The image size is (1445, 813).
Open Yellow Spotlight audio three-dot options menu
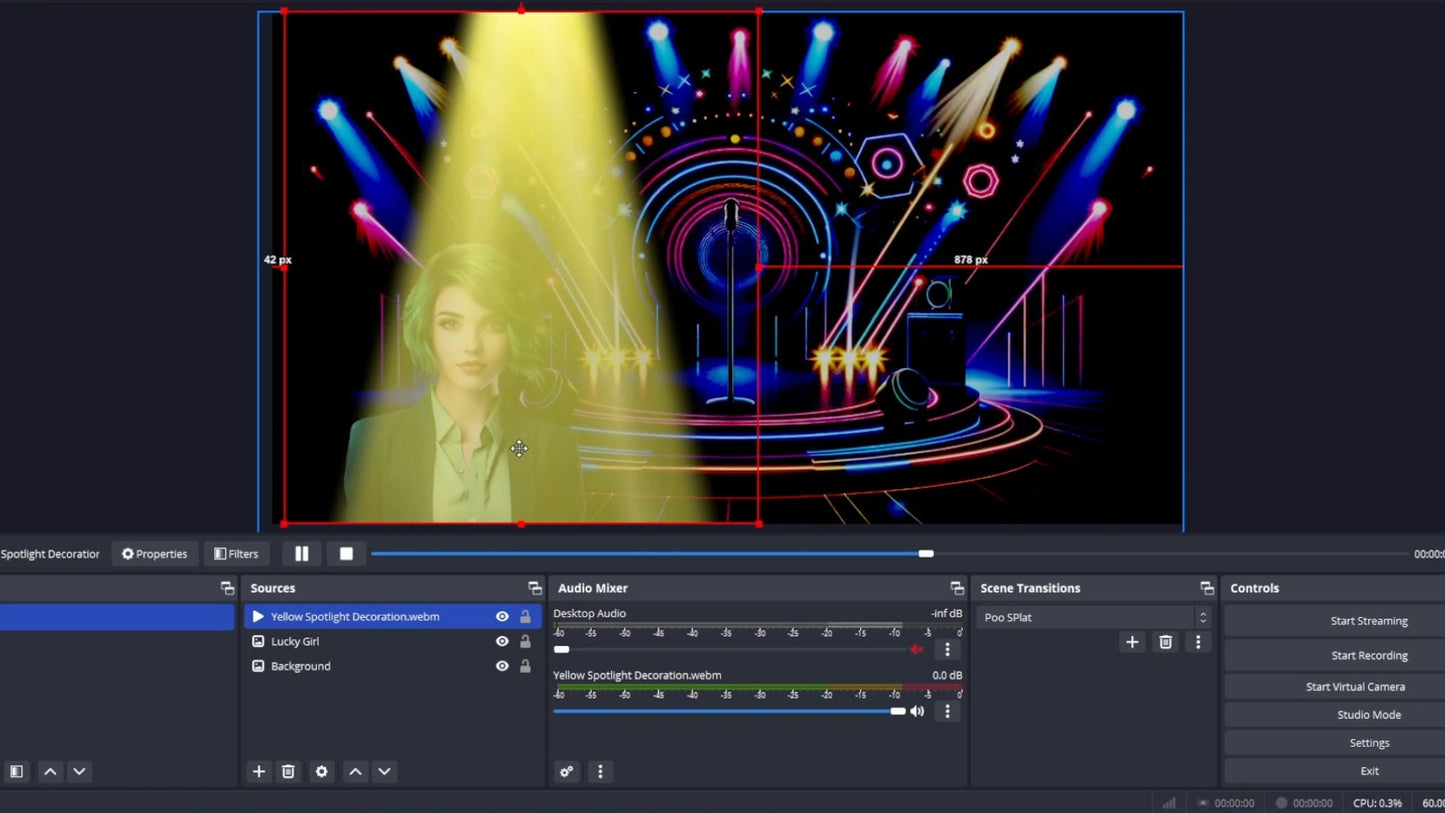pyautogui.click(x=947, y=712)
